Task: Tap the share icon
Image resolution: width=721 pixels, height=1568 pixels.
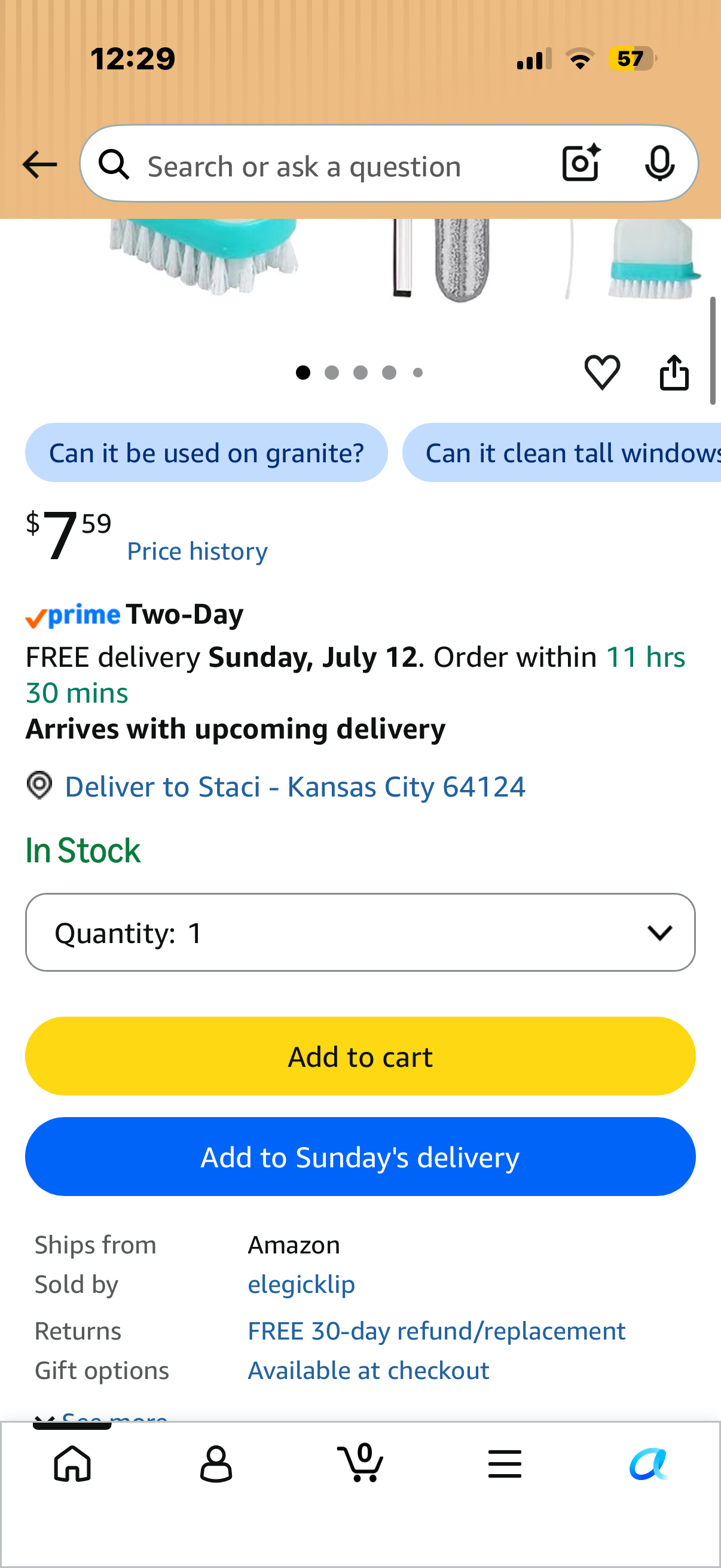Action: click(674, 372)
